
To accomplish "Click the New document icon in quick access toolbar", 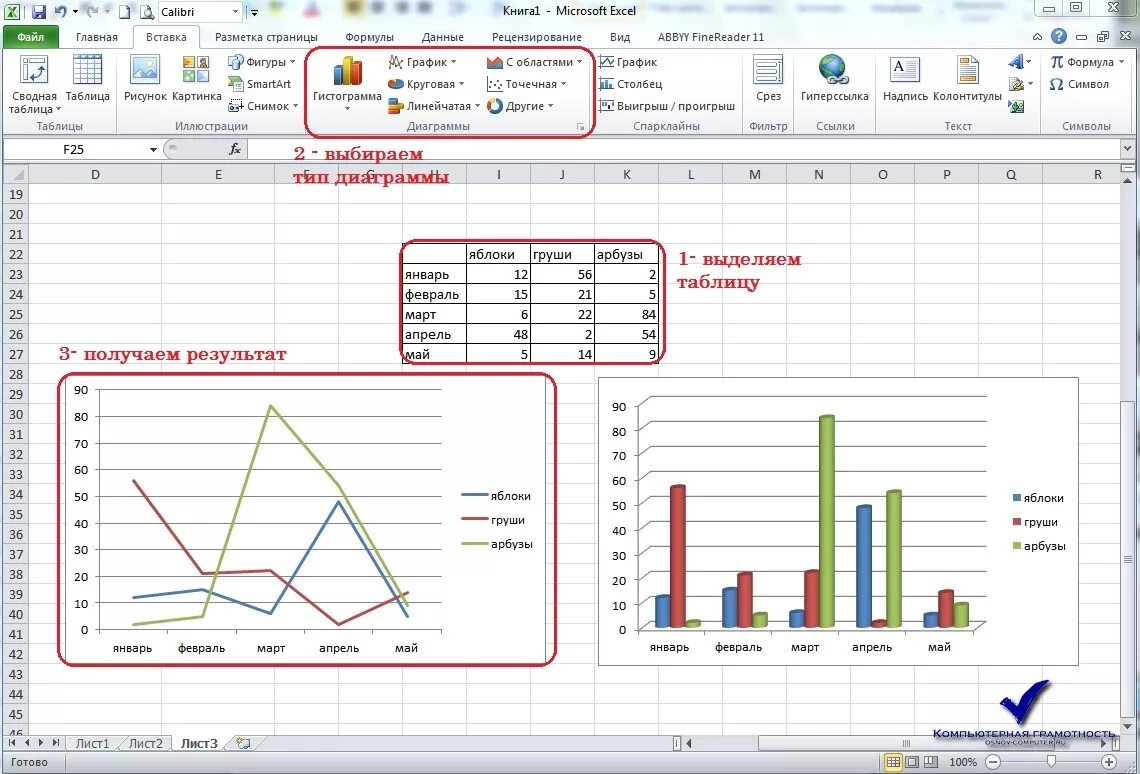I will pyautogui.click(x=125, y=12).
